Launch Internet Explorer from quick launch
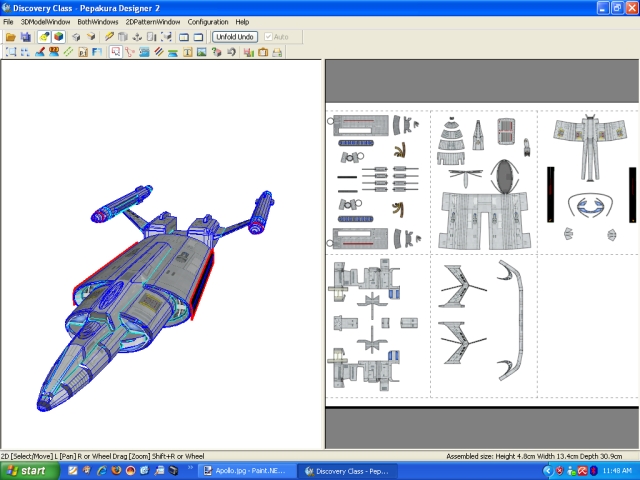 [x=101, y=471]
